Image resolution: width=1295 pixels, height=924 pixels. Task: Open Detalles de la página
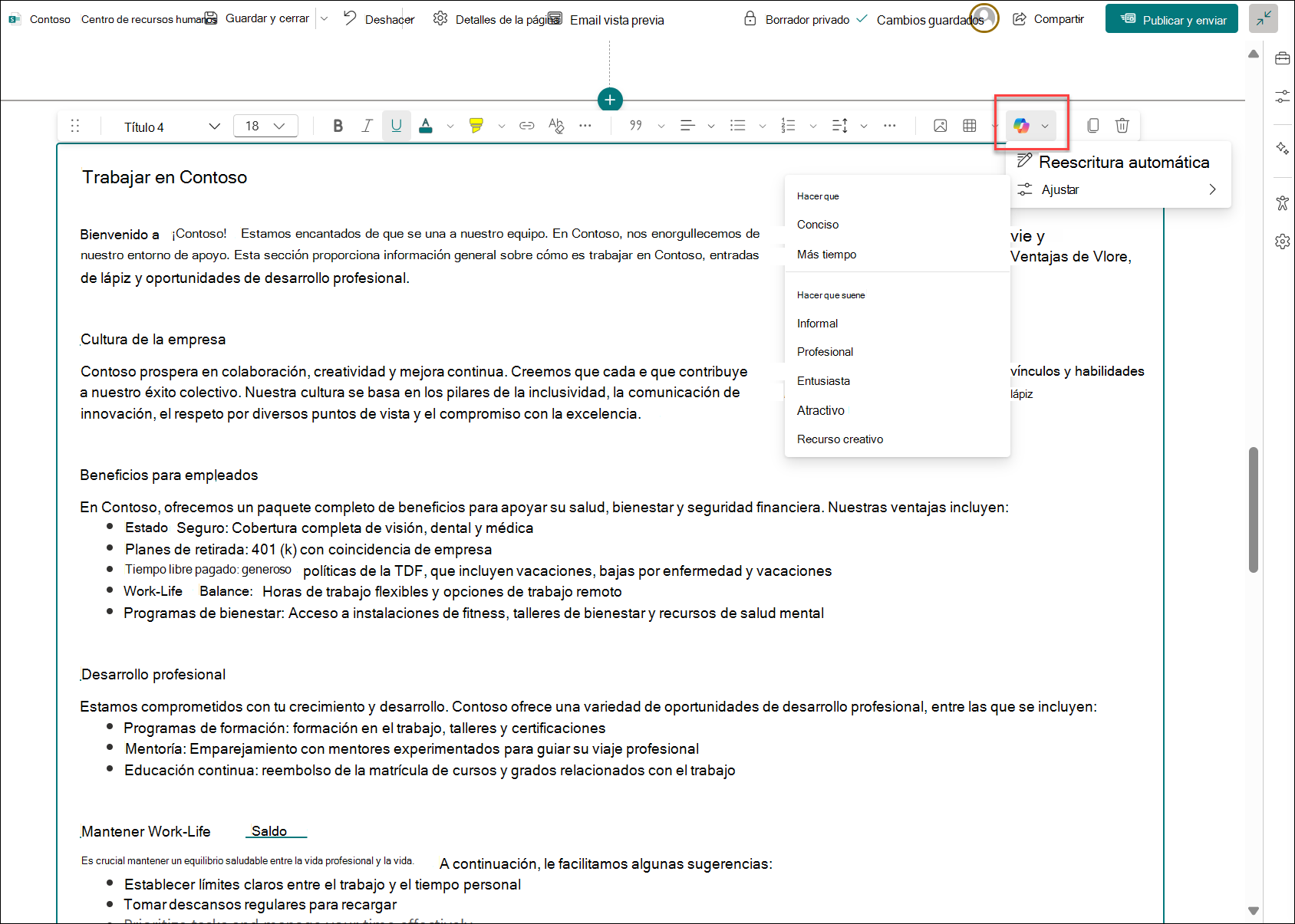click(496, 19)
